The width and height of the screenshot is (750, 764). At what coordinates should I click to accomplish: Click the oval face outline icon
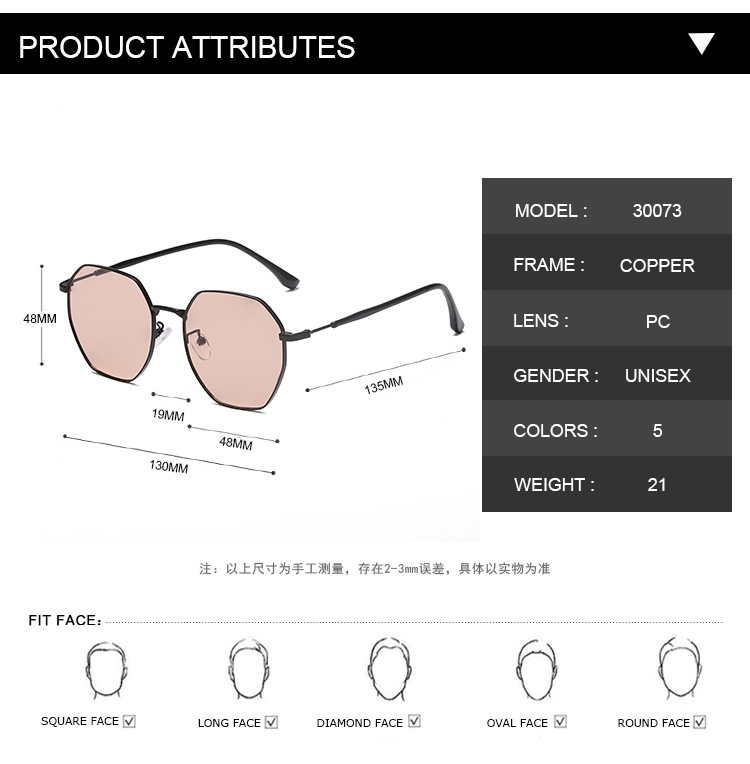pyautogui.click(x=536, y=668)
